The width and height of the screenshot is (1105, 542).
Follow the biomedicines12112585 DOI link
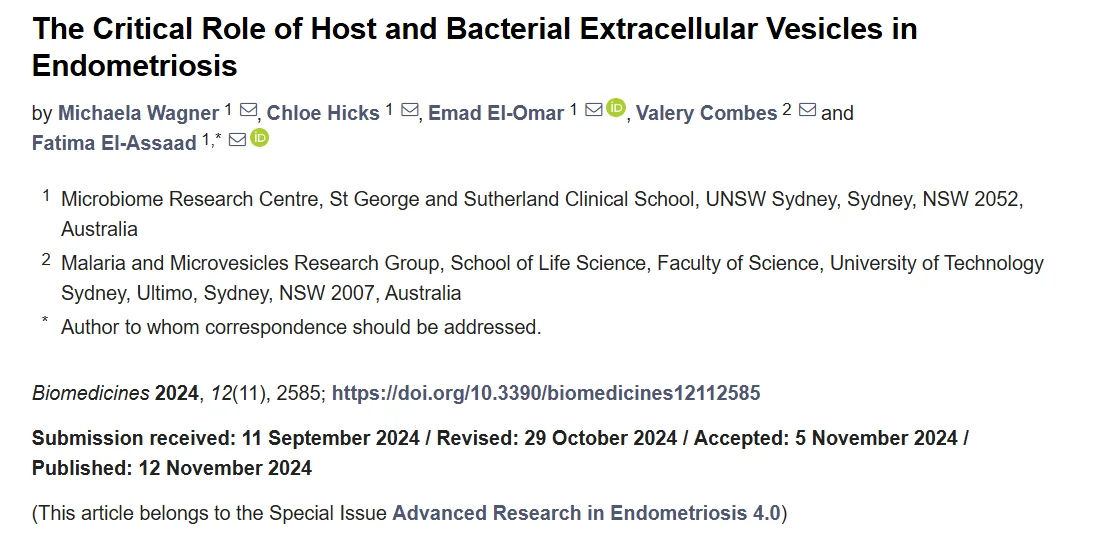546,393
